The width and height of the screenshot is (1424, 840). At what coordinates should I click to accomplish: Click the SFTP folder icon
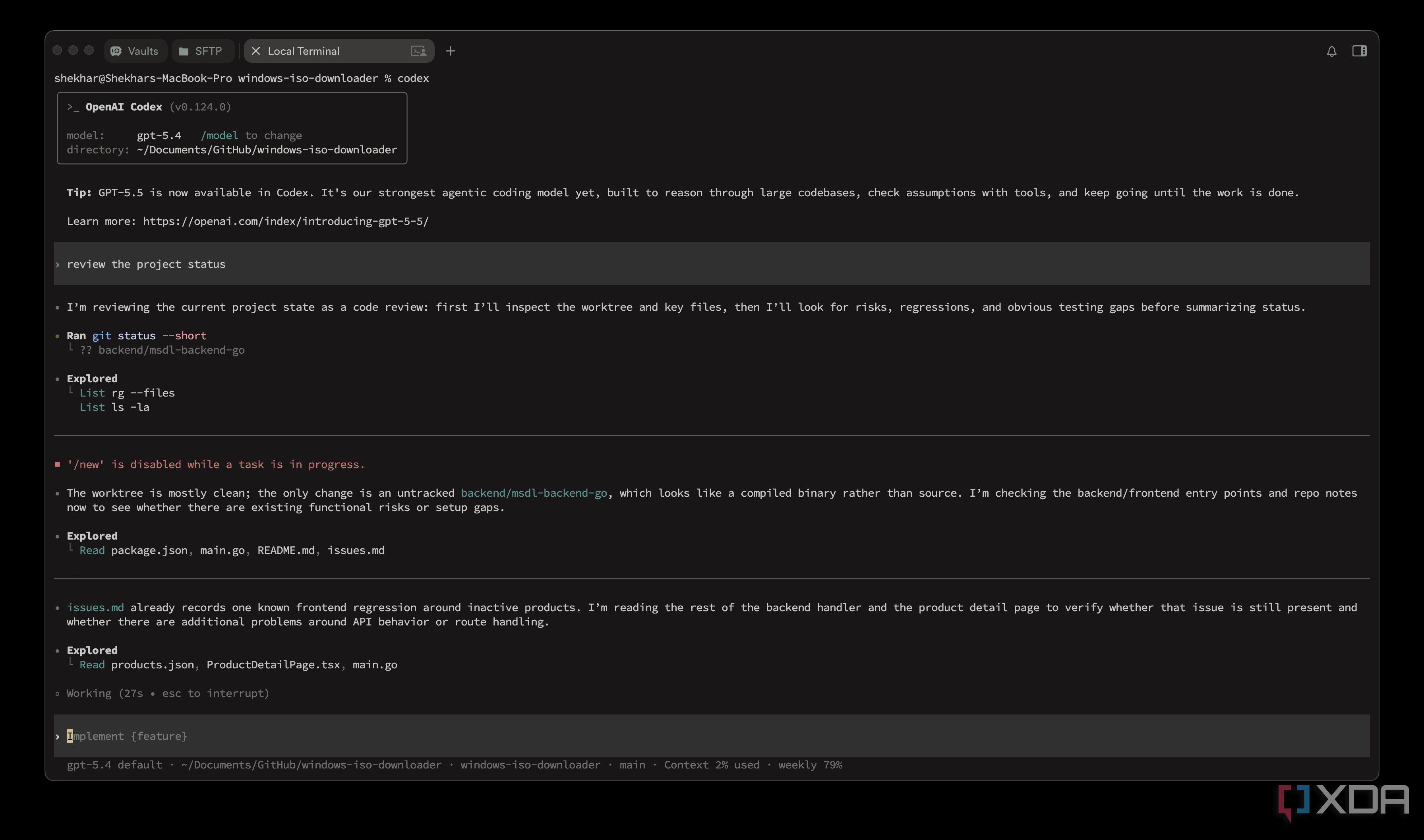coord(184,51)
